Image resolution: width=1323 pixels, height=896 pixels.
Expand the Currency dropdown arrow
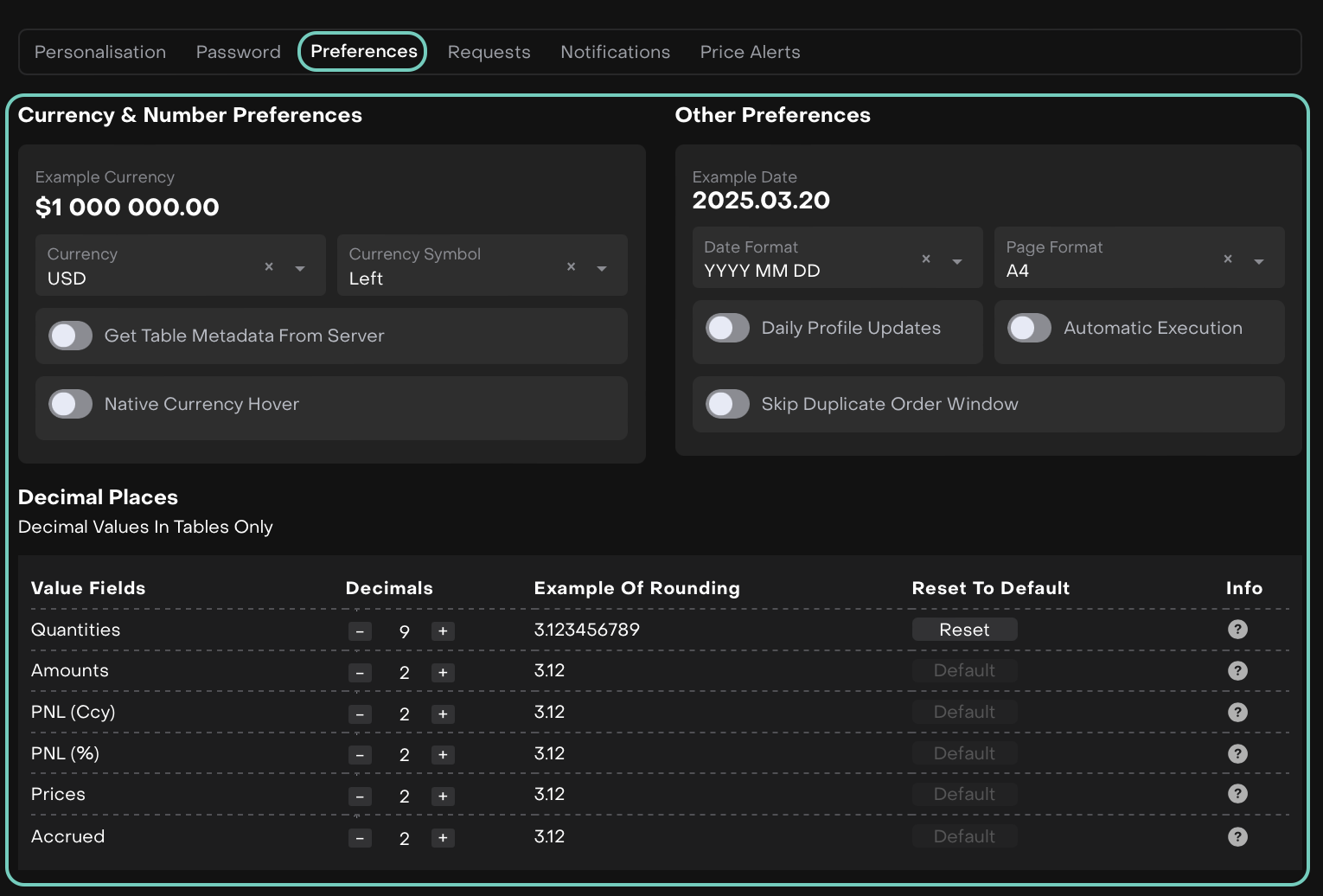[x=300, y=268]
